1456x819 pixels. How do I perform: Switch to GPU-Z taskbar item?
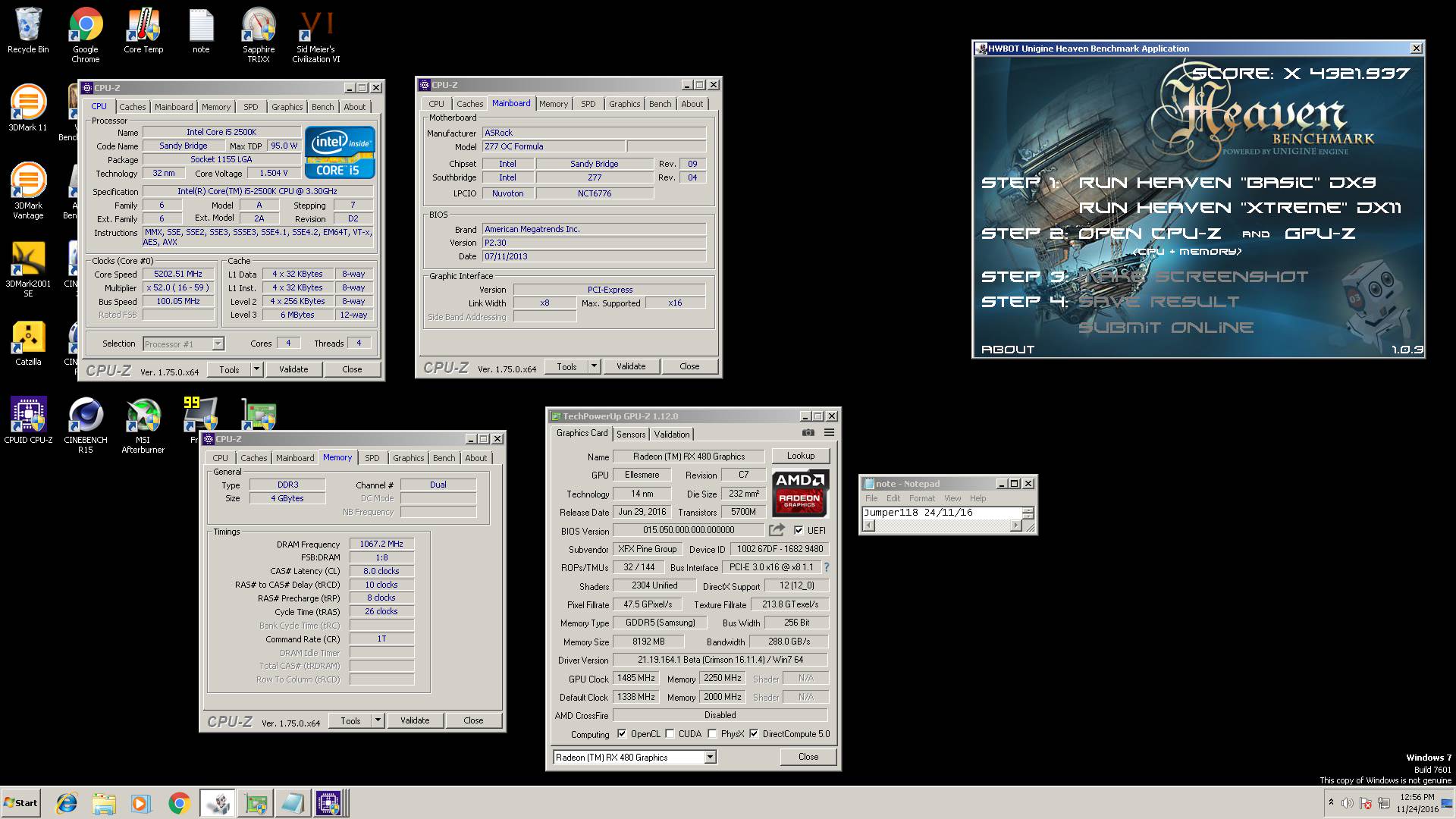click(x=255, y=803)
